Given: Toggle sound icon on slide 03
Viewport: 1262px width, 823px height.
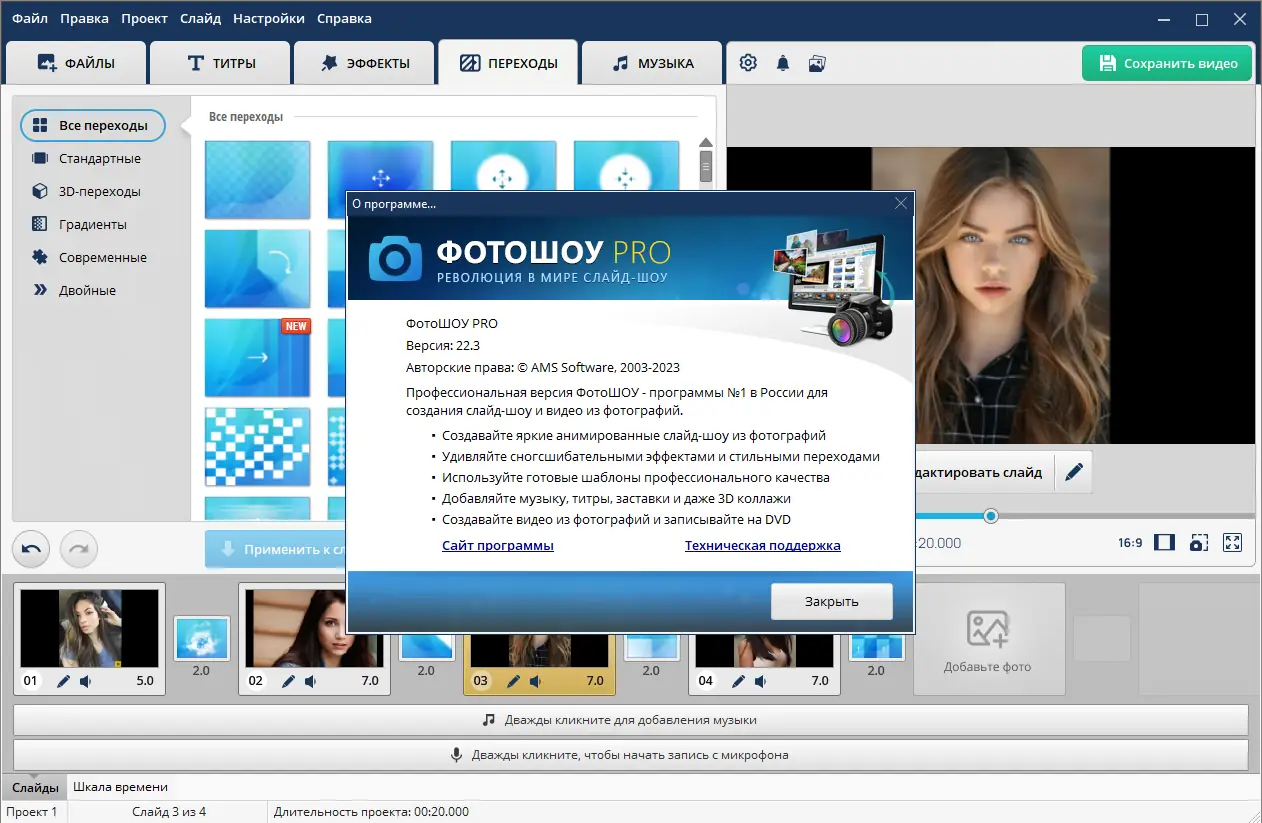Looking at the screenshot, I should [x=536, y=681].
